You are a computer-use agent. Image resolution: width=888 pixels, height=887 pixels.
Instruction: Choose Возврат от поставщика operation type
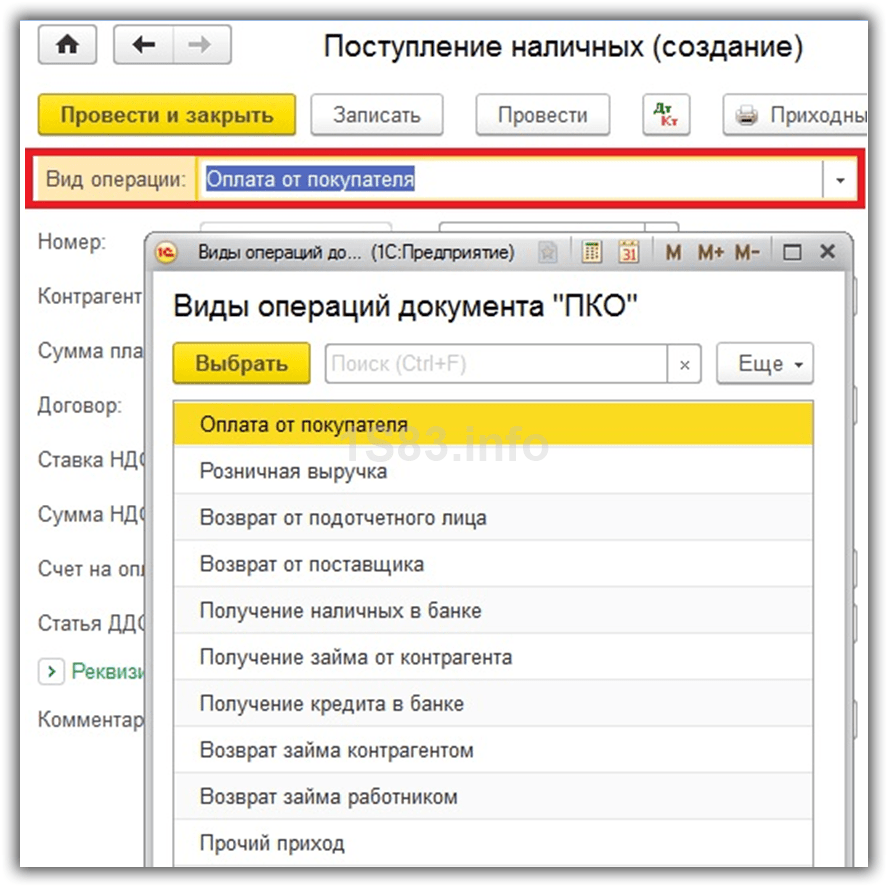(x=311, y=564)
